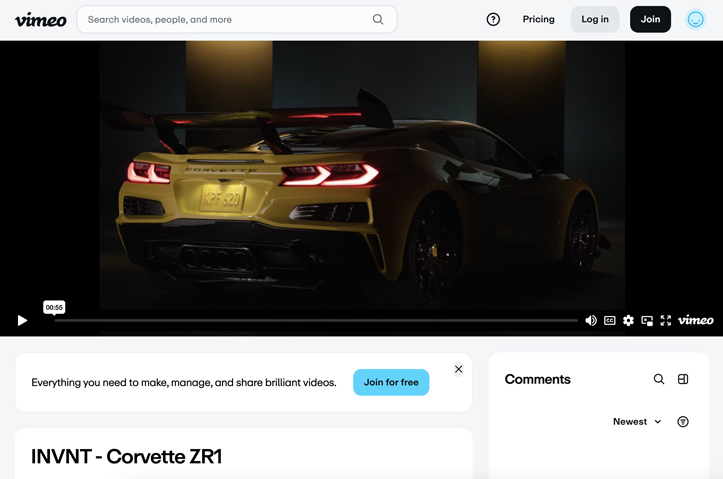The height and width of the screenshot is (479, 723).
Task: Mute the video volume icon
Action: coord(591,320)
